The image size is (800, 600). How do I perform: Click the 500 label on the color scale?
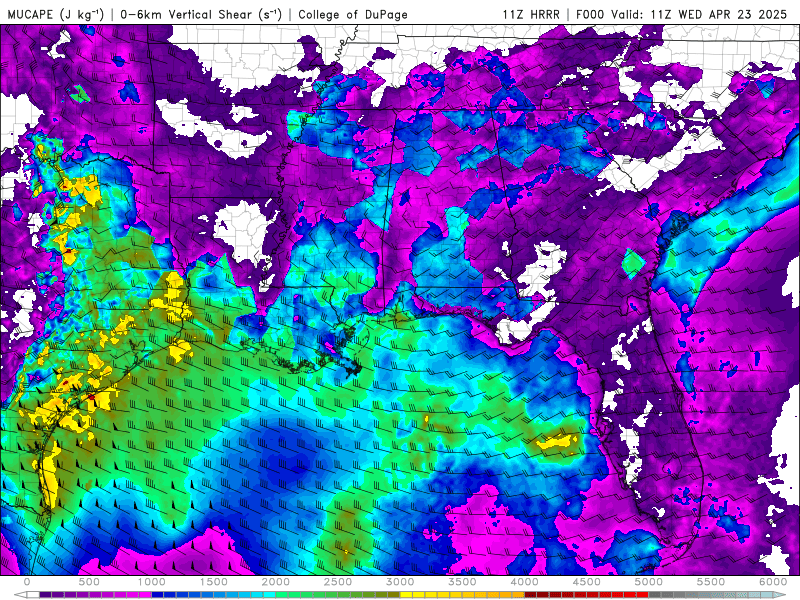[x=89, y=582]
